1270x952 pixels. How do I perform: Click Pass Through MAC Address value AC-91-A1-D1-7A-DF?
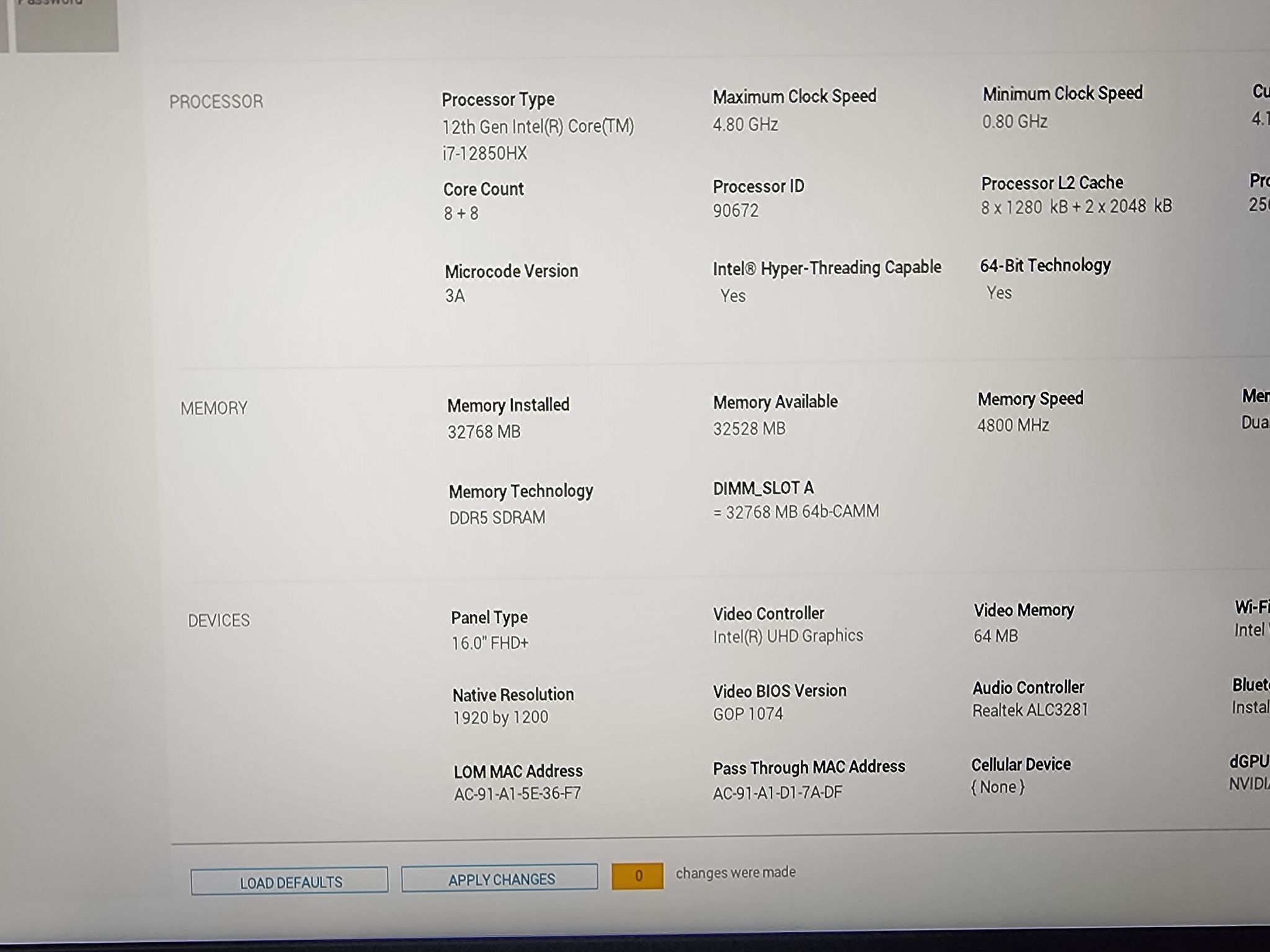pyautogui.click(x=778, y=793)
